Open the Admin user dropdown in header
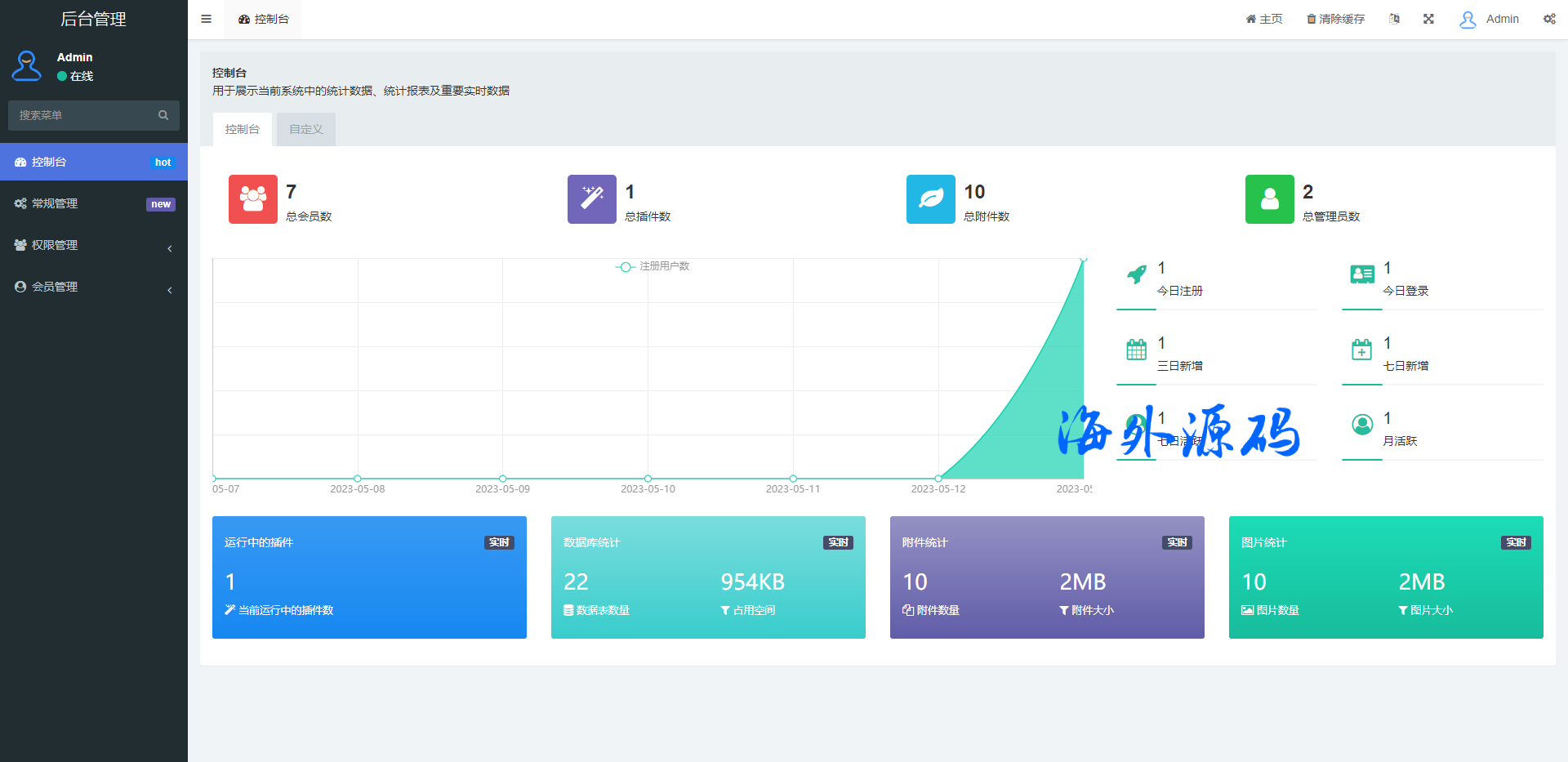The height and width of the screenshot is (762, 1568). pos(1490,19)
